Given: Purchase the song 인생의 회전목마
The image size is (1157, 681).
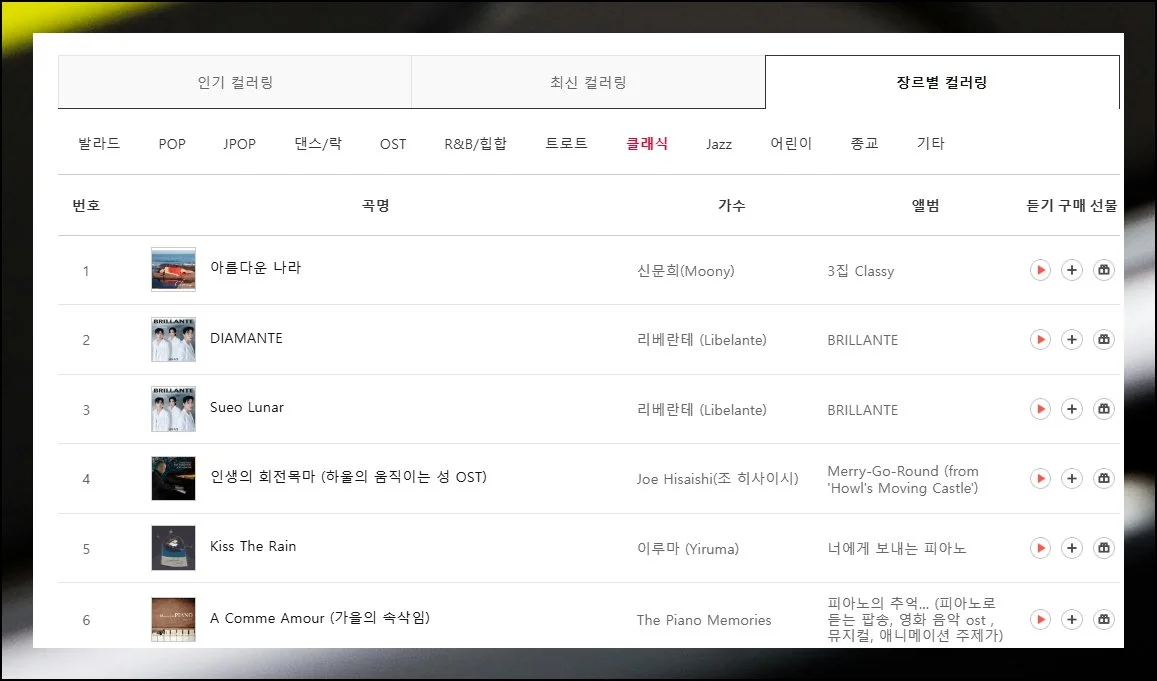Looking at the screenshot, I should pyautogui.click(x=1072, y=479).
